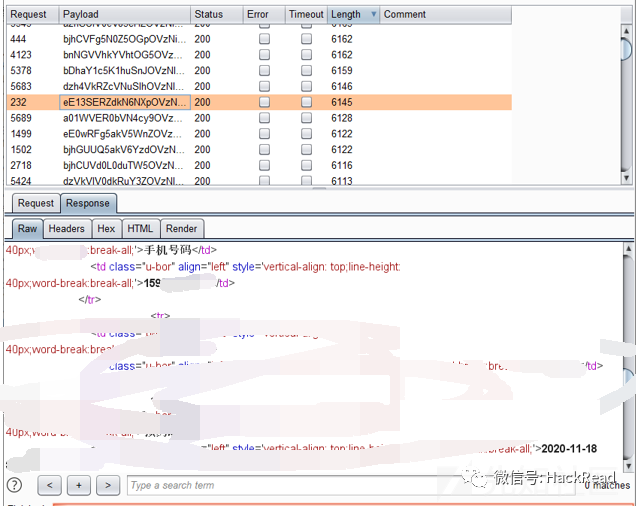Viewport: 636px width, 506px height.
Task: Toggle Timeout checkbox for request 444
Action: point(306,39)
